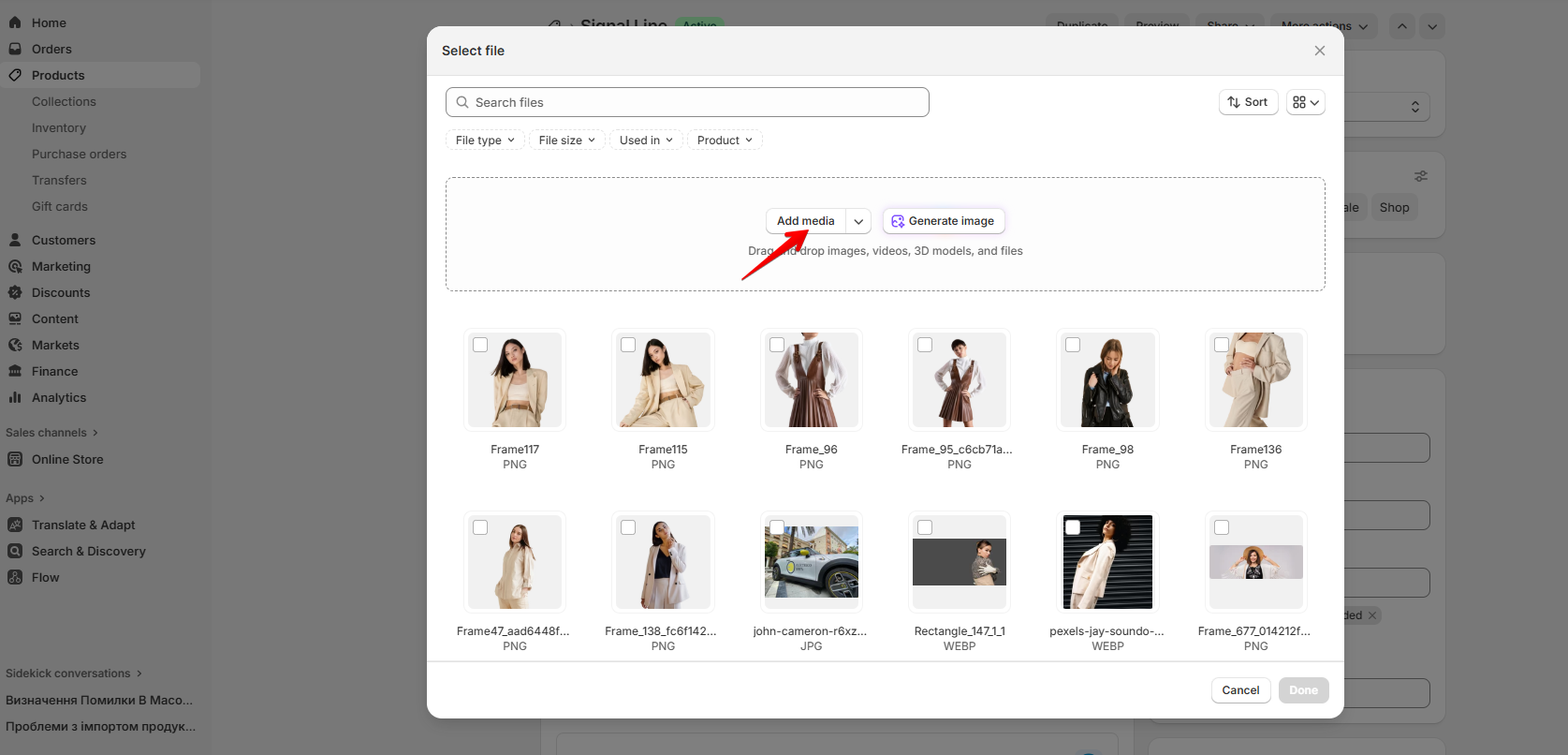
Task: Expand the Sales channels section
Action: tap(51, 433)
